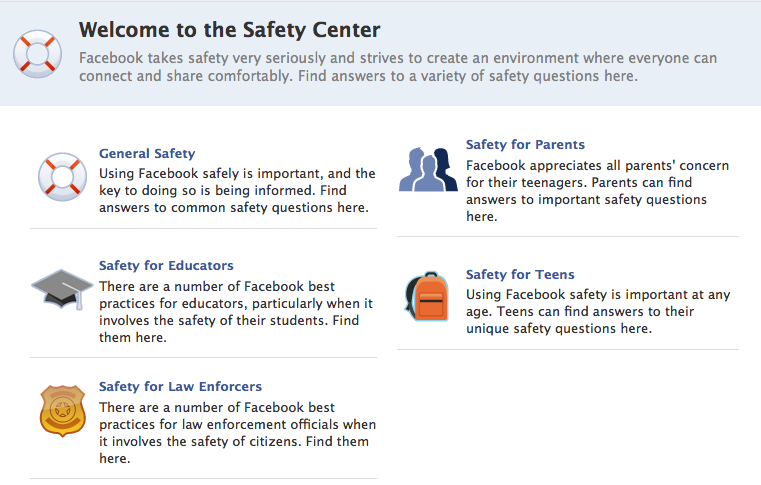Click the General Safety lifebuoy icon
761x485 pixels.
(63, 177)
